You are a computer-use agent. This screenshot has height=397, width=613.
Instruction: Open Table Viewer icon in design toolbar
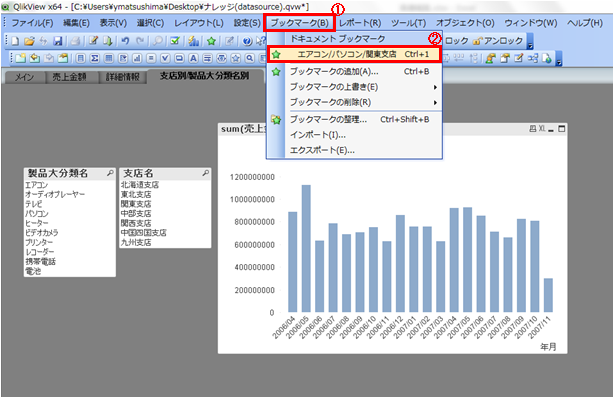pyautogui.click(x=533, y=58)
